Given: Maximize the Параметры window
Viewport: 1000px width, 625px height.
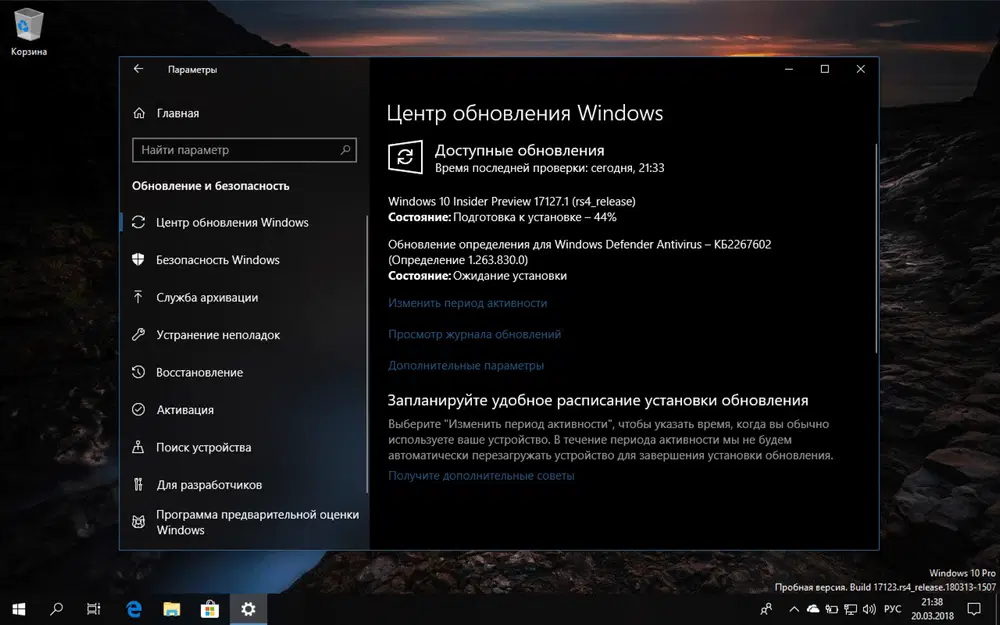Looking at the screenshot, I should click(825, 69).
